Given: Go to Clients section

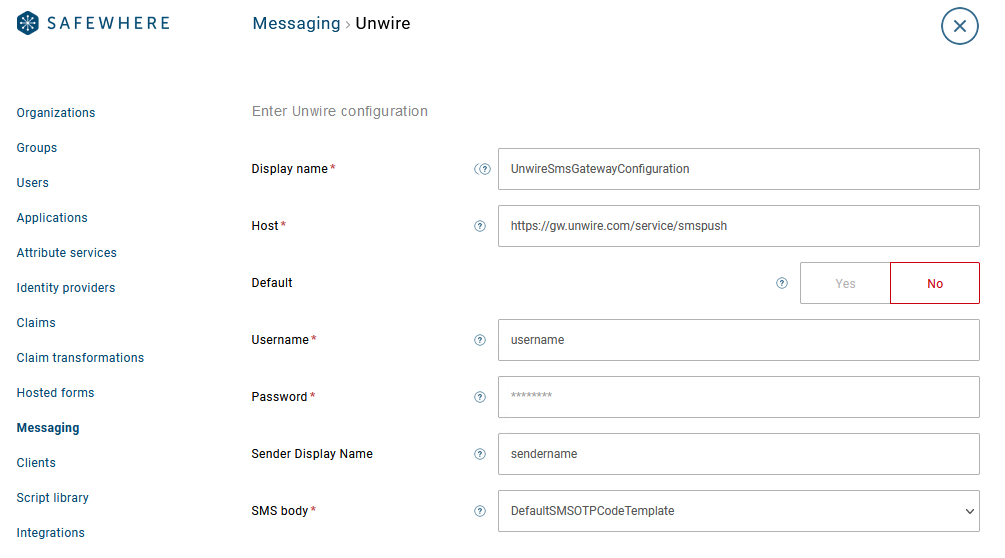Looking at the screenshot, I should click(36, 463).
